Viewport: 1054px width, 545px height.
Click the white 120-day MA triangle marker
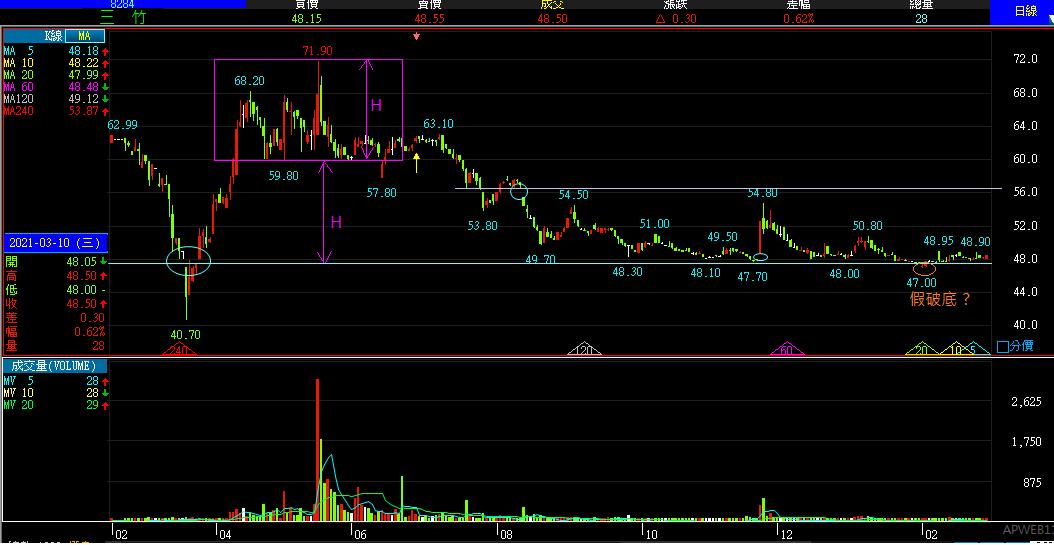tap(583, 349)
